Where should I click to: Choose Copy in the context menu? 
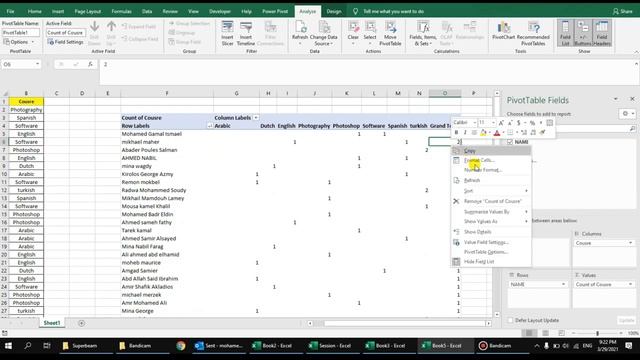[x=491, y=151]
